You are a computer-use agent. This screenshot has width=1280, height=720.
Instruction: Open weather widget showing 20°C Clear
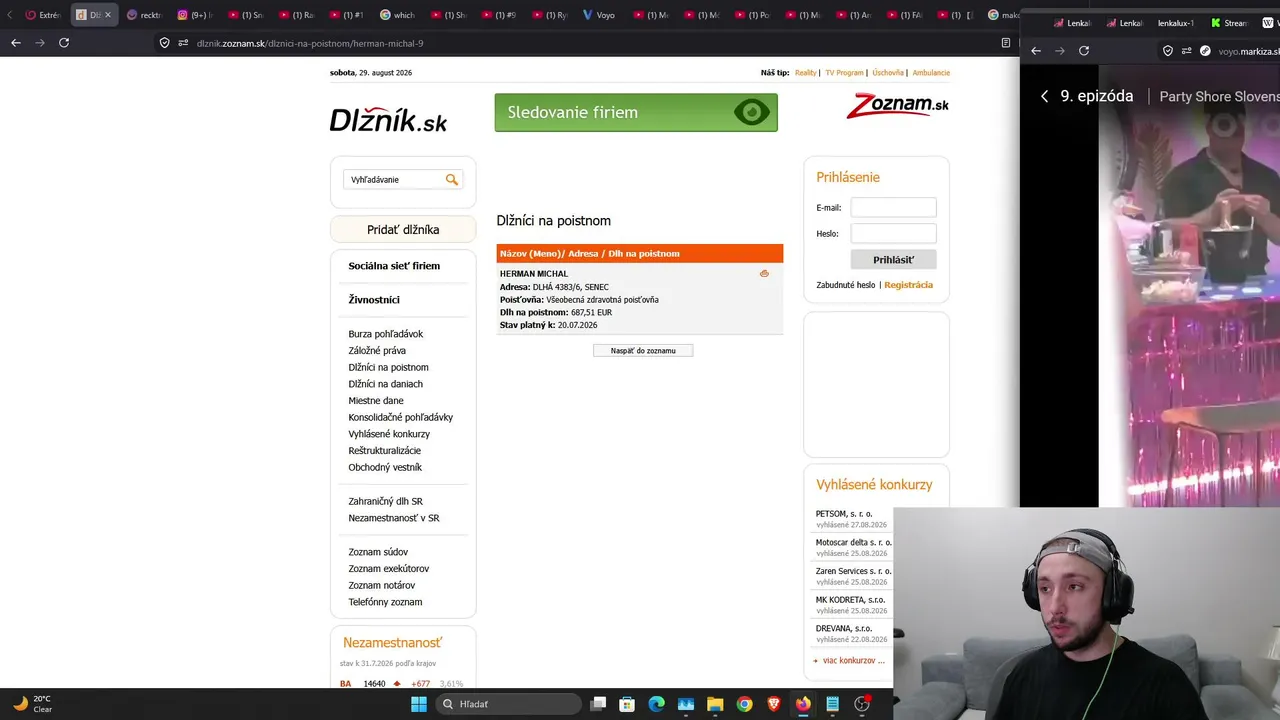(32, 704)
